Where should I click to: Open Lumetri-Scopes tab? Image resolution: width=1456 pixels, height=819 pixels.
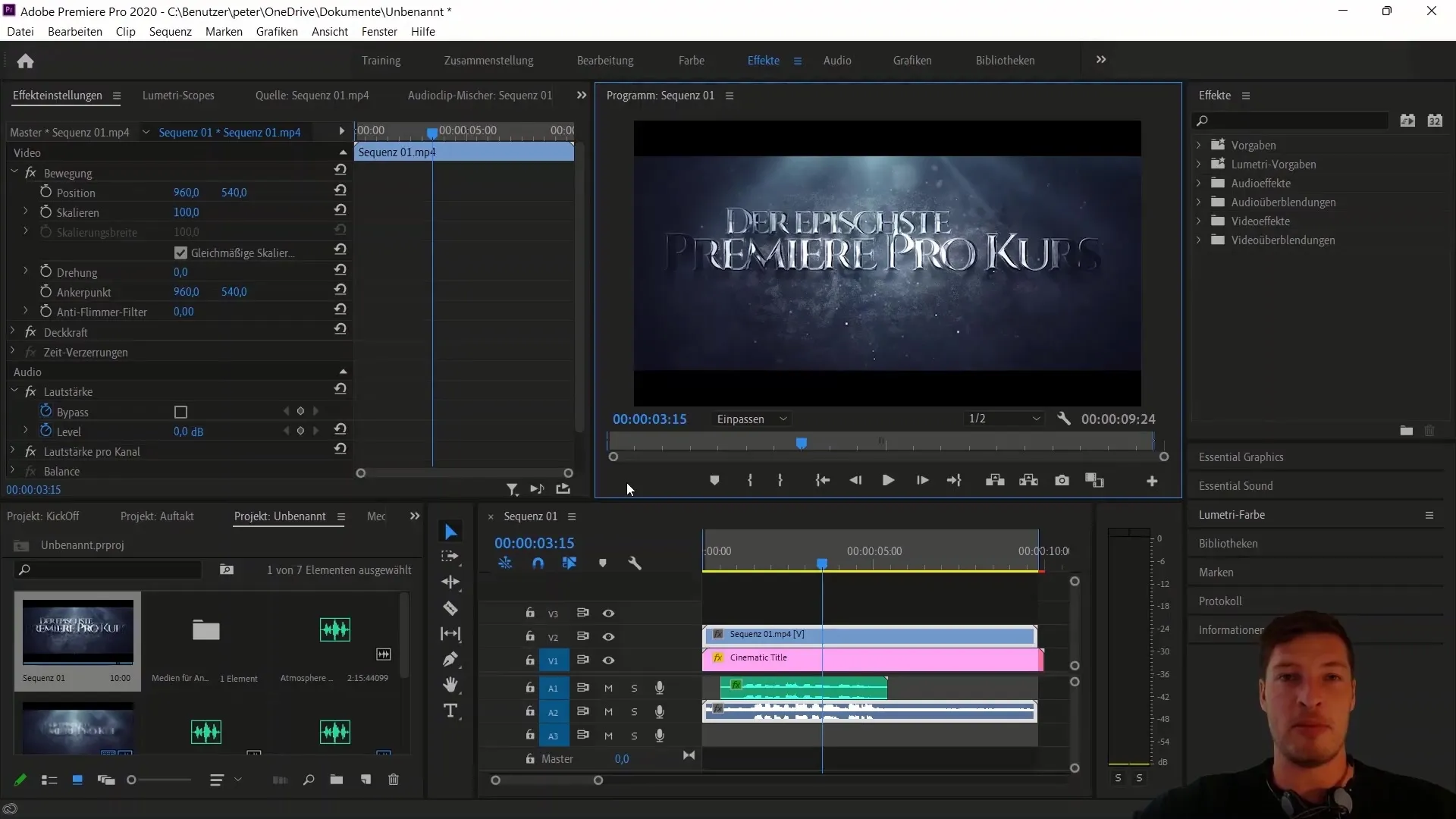coord(178,96)
